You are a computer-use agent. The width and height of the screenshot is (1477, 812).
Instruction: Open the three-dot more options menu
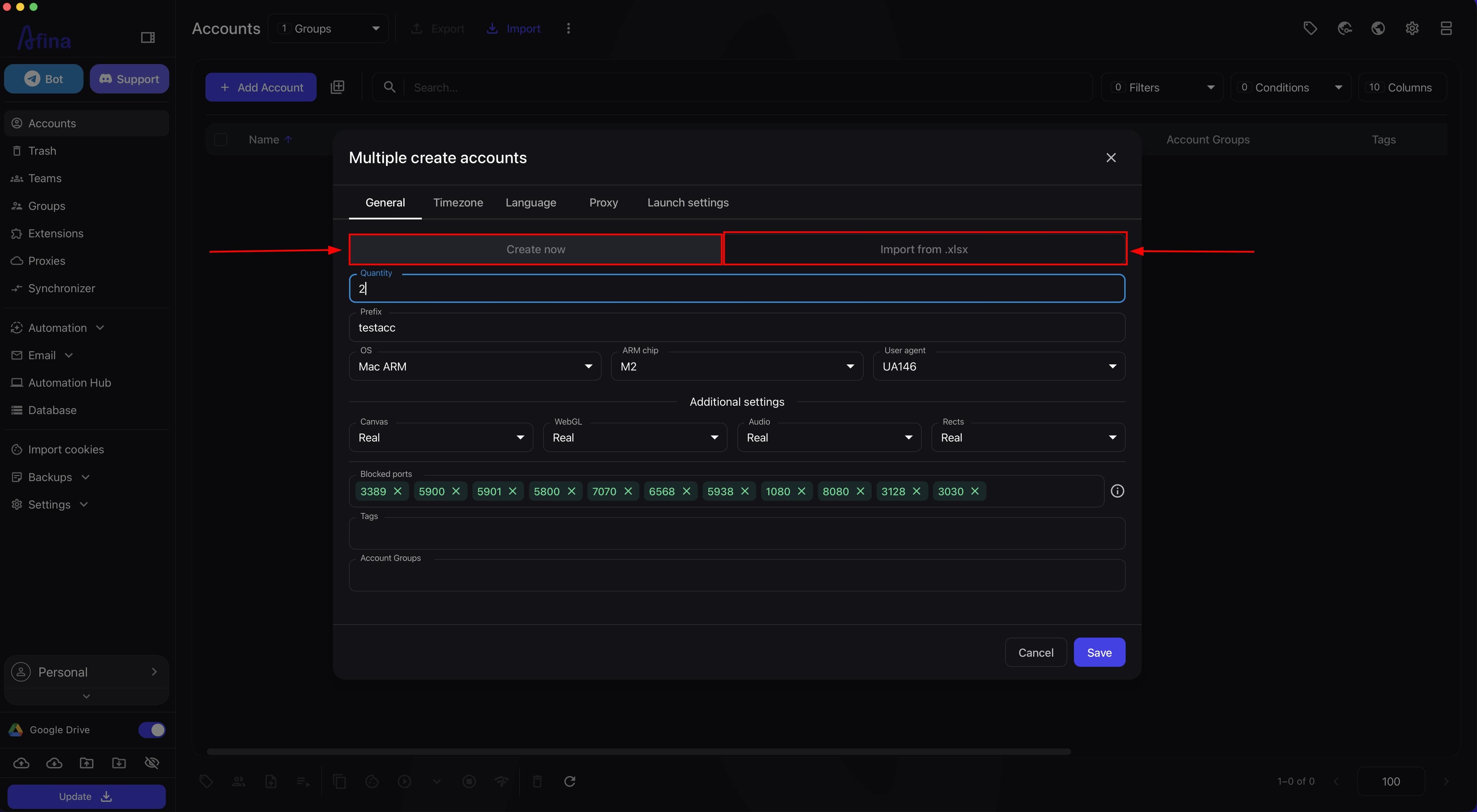568,29
